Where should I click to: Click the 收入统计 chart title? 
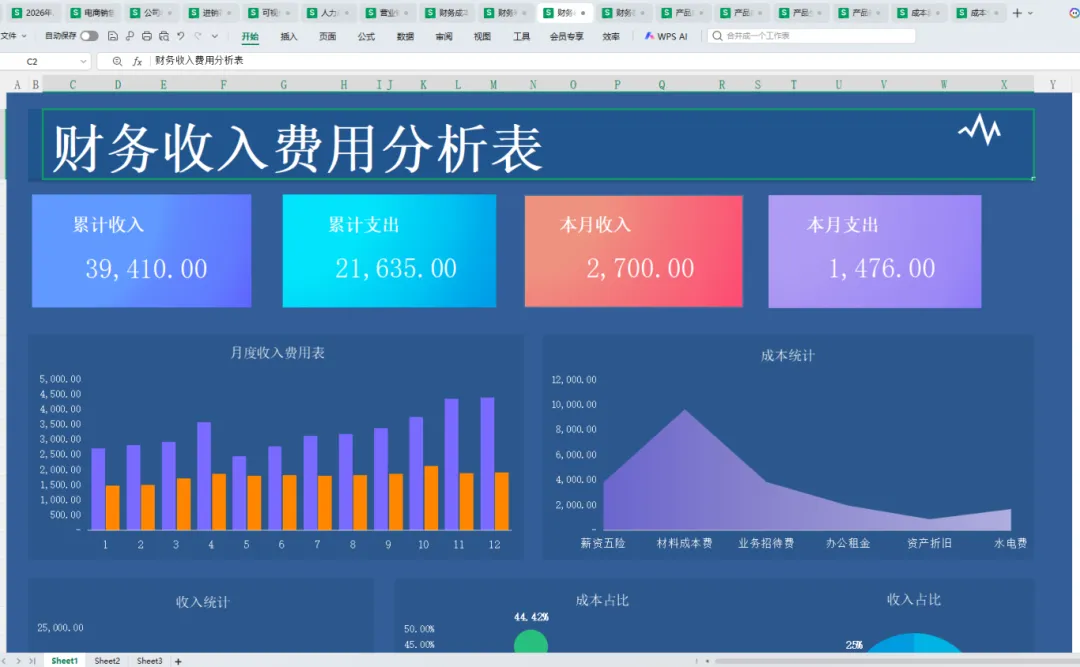pos(202,602)
